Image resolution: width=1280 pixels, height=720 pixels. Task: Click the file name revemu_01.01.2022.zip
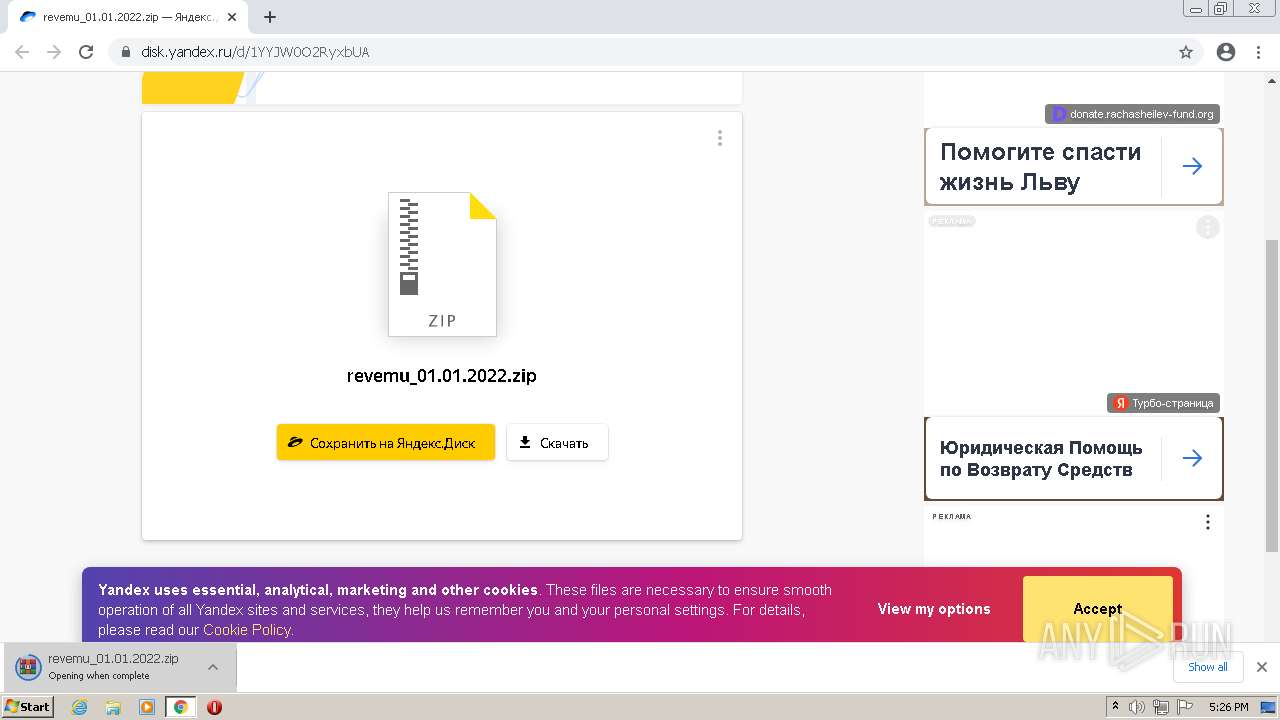442,376
